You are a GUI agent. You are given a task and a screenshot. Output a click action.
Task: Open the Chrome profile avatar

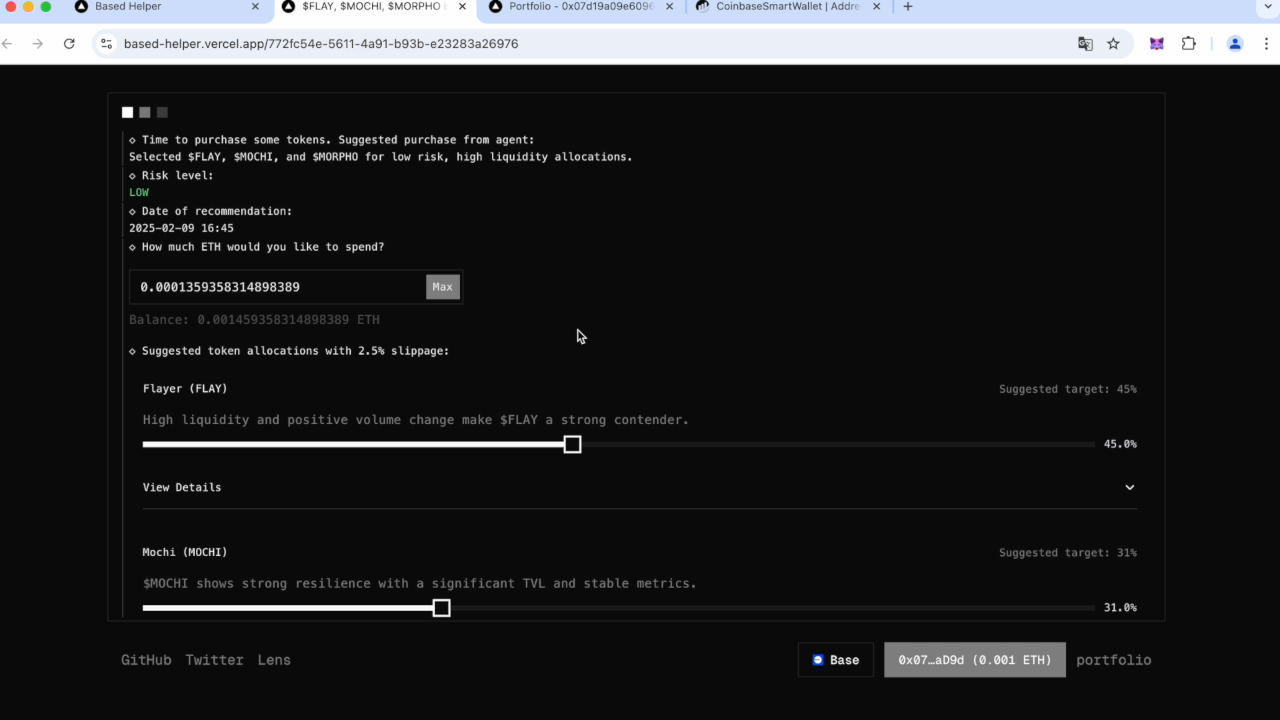1235,44
